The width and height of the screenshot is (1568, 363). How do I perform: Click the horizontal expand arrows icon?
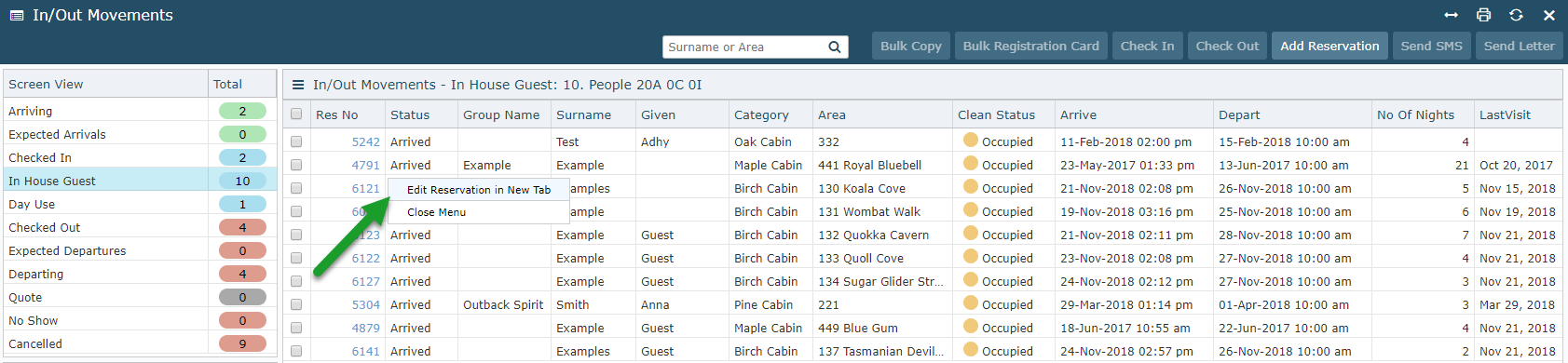1451,15
